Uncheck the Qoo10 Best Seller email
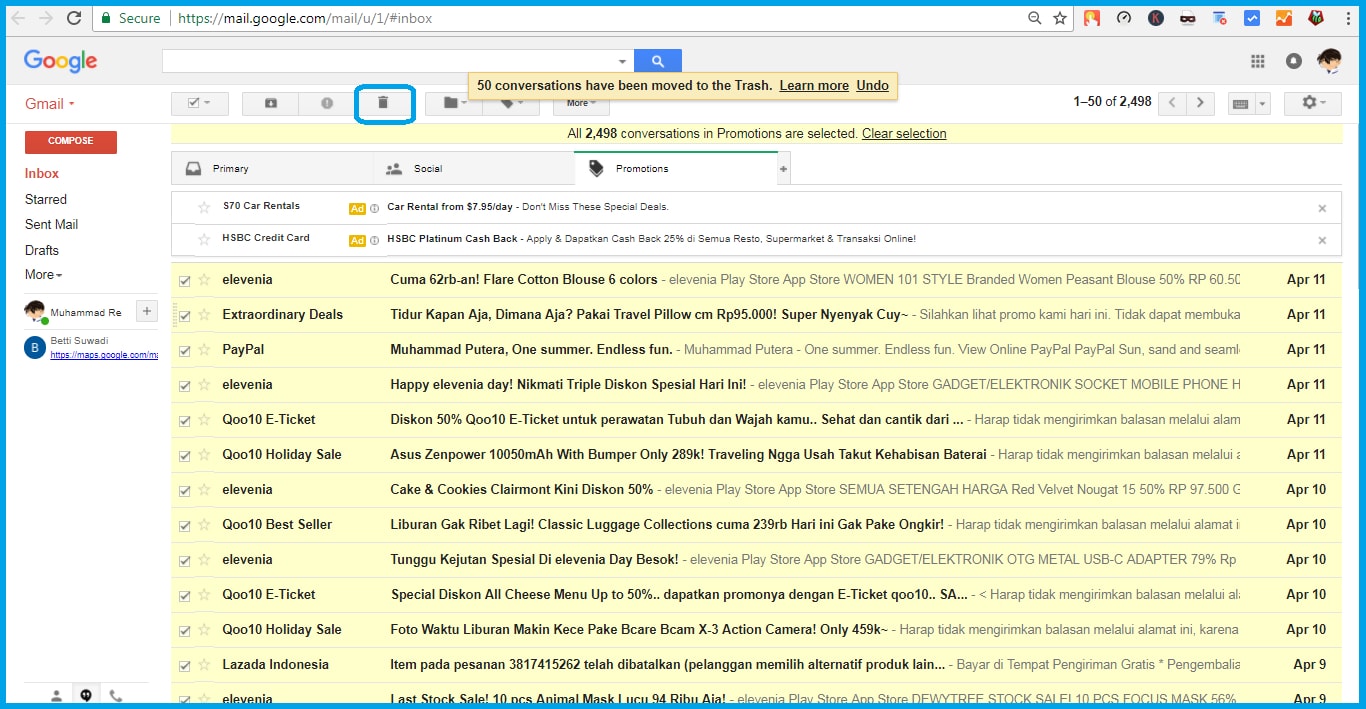Viewport: 1366px width, 709px height. click(x=184, y=526)
